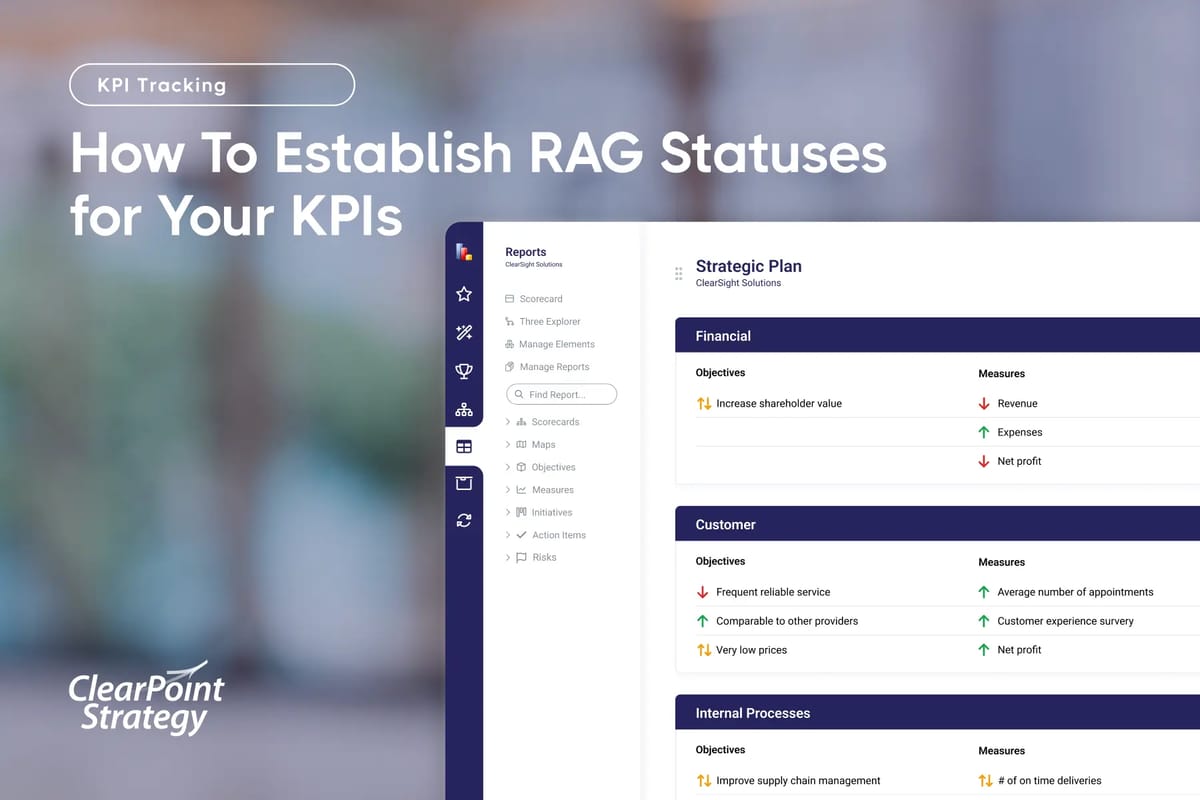The width and height of the screenshot is (1200, 800).
Task: Open the magic wand icon in sidebar
Action: [464, 333]
